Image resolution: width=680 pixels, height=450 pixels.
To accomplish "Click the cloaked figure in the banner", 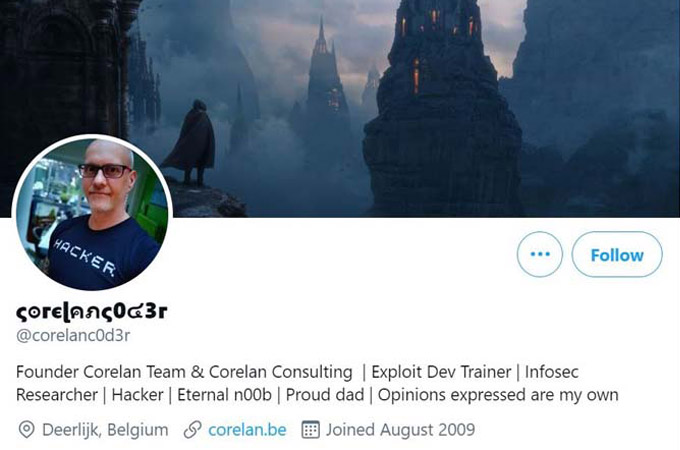I will click(x=191, y=143).
